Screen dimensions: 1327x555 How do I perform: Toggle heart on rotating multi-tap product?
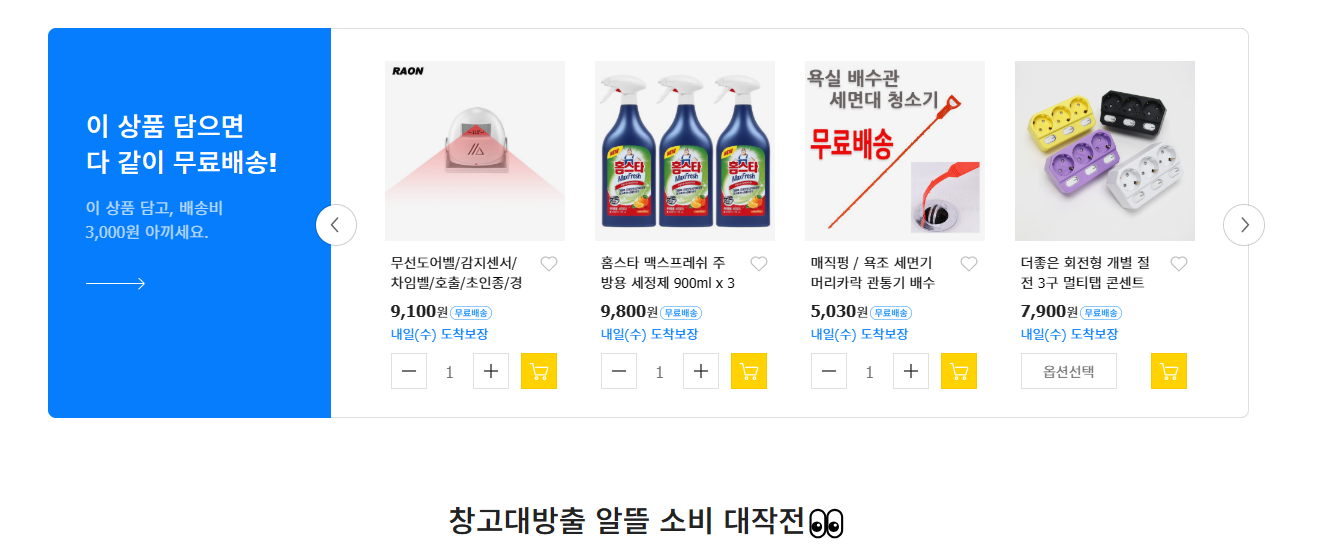tap(1179, 264)
